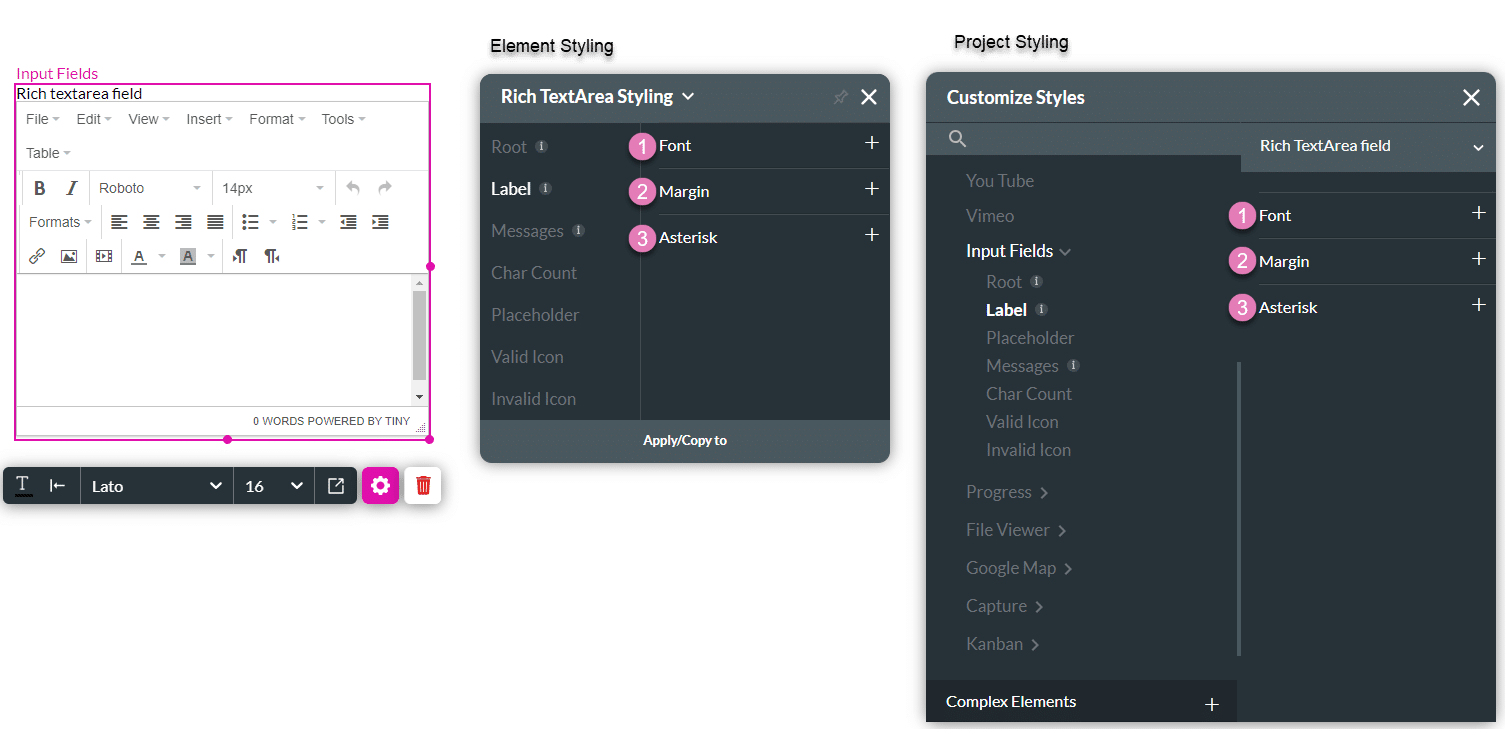Click the open-in-new-window icon in the toolbar
Viewport: 1505px width, 729px height.
(x=336, y=486)
